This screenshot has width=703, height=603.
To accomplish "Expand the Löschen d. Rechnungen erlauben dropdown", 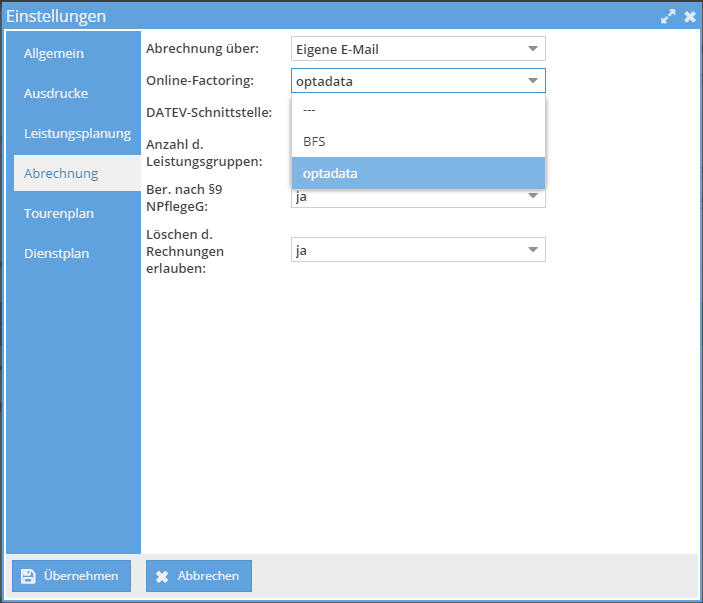I will tap(533, 249).
